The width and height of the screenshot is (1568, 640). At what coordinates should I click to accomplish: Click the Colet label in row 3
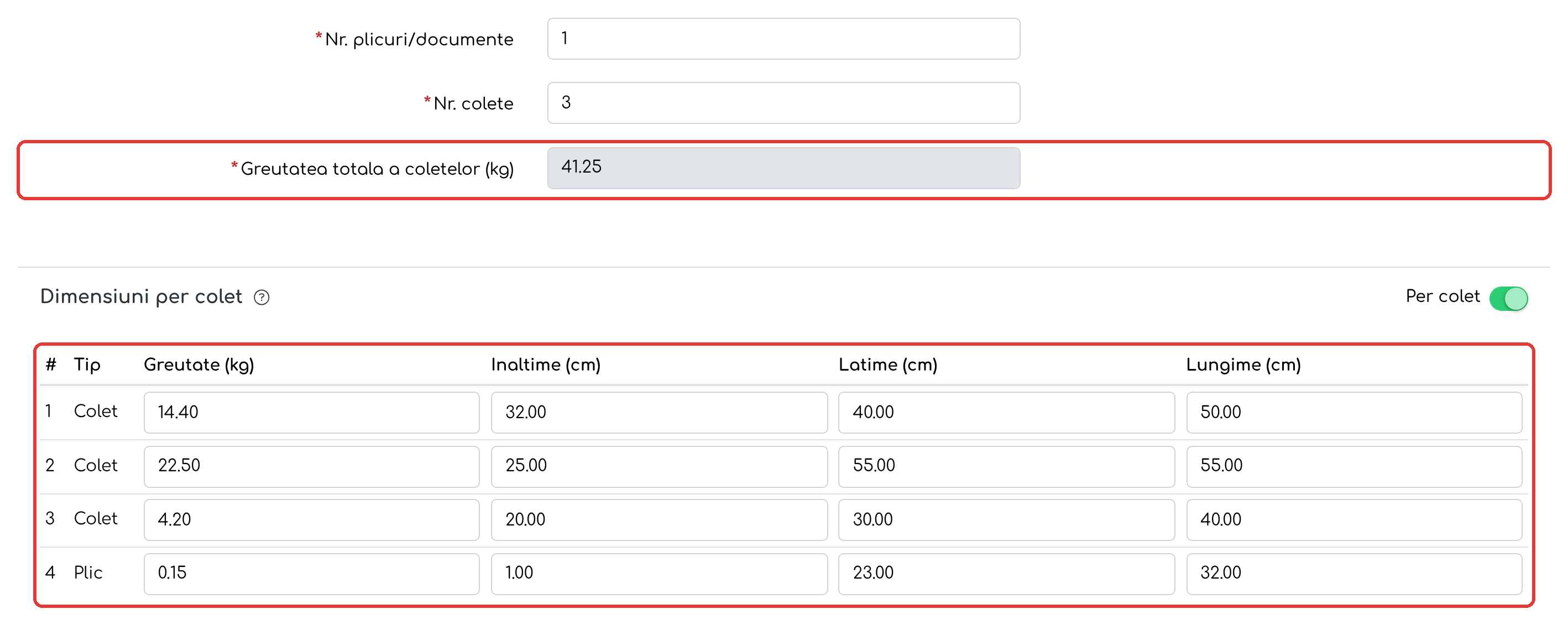[96, 518]
